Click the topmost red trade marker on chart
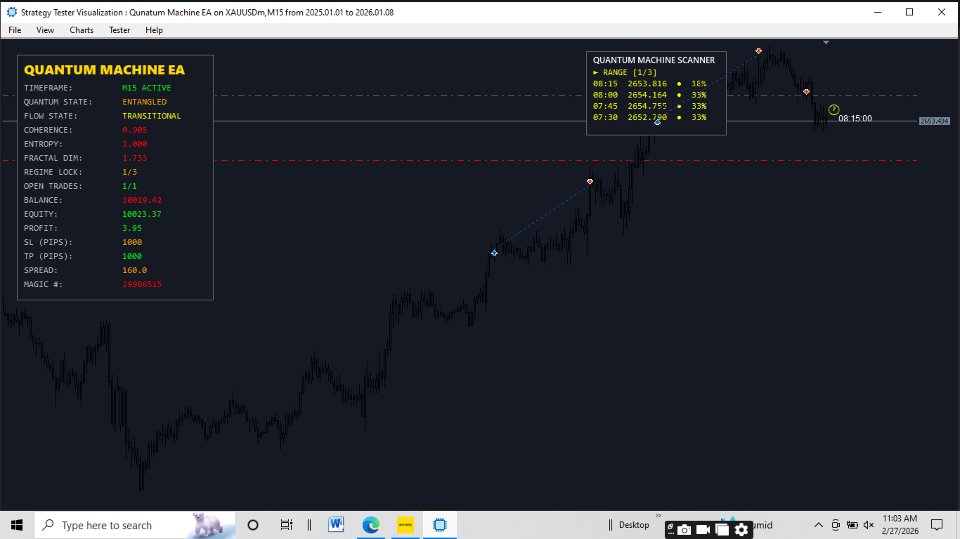This screenshot has width=960, height=539. pyautogui.click(x=759, y=51)
